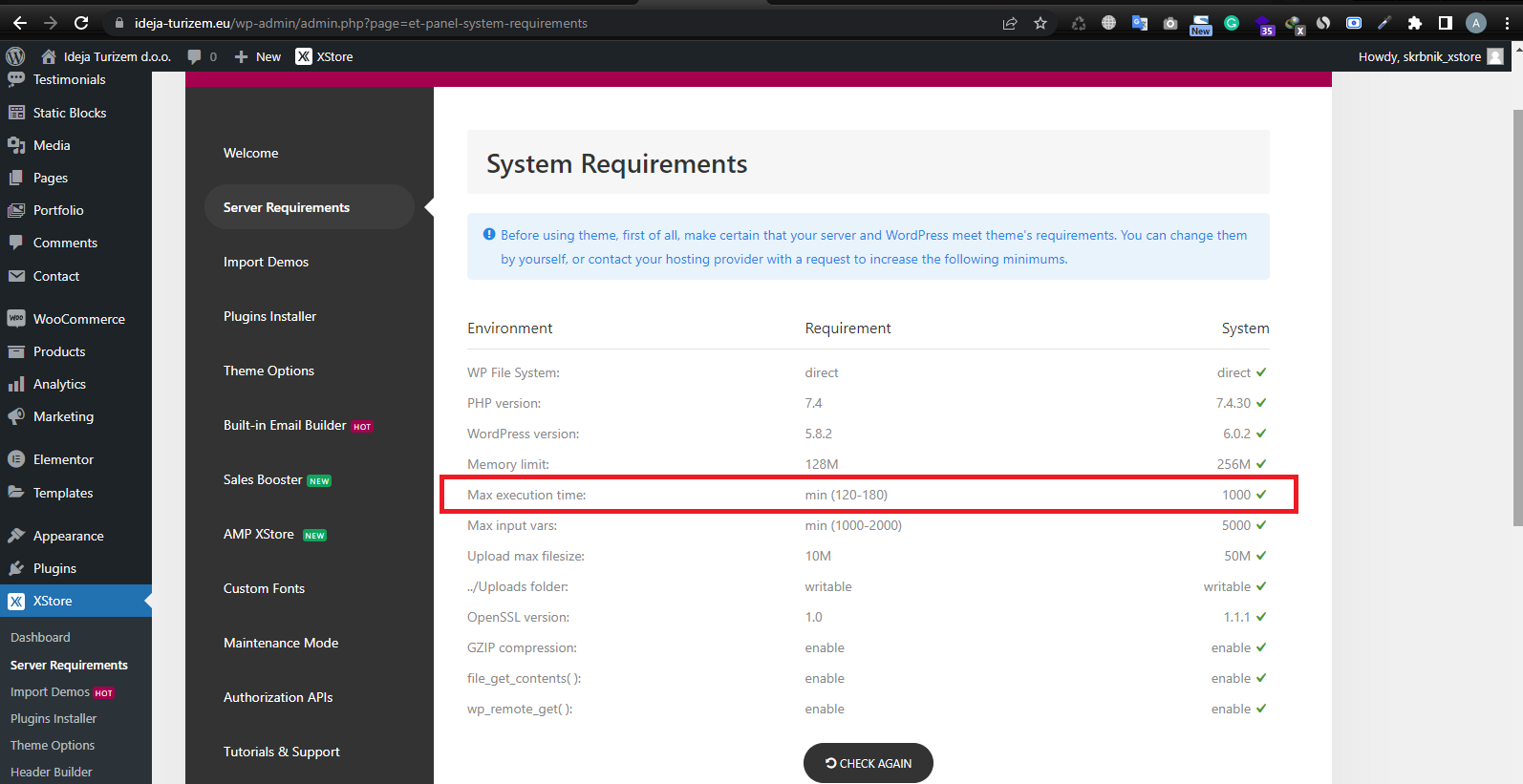This screenshot has width=1523, height=784.
Task: Open Plugins Installer in XStore submenu
Action: [x=54, y=719]
